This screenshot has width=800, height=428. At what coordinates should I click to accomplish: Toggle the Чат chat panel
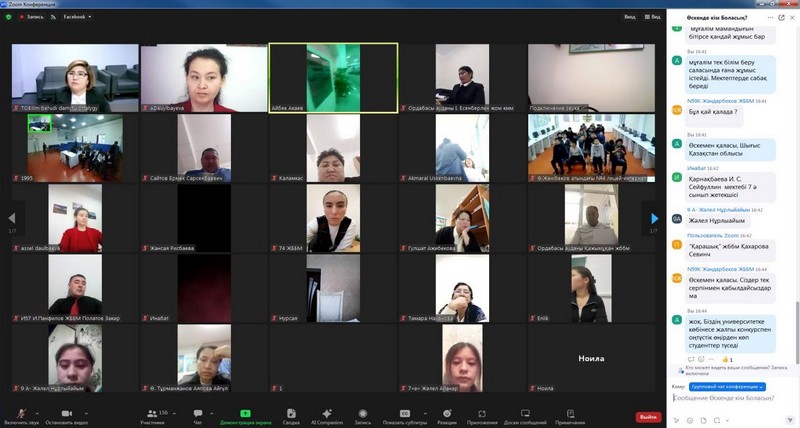[198, 416]
